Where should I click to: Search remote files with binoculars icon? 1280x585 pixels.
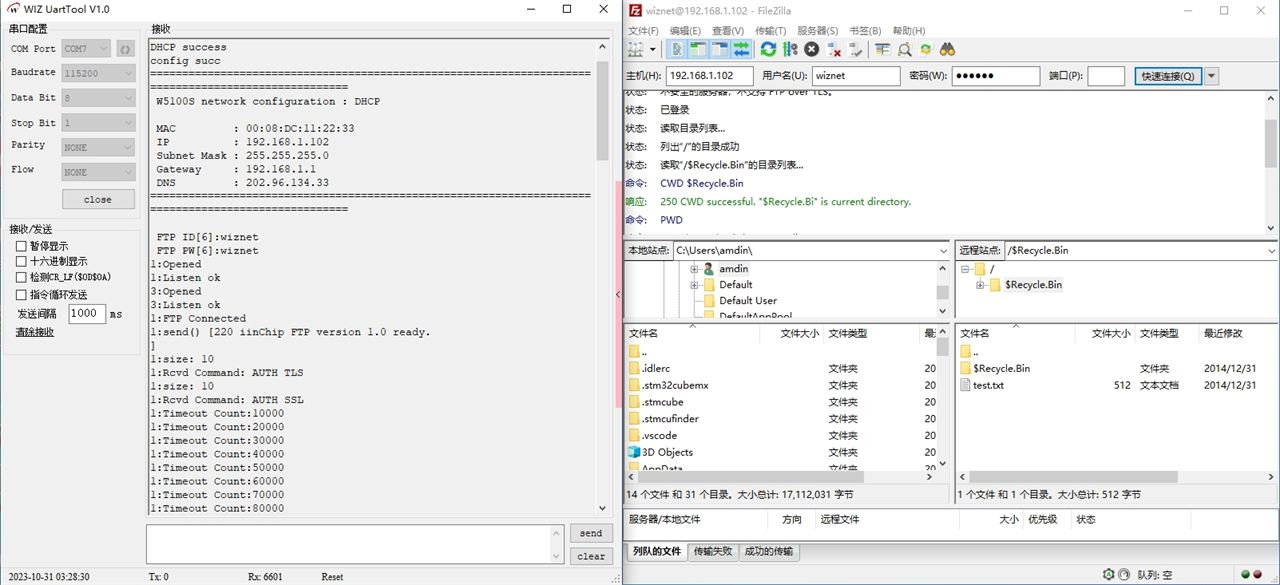[947, 49]
